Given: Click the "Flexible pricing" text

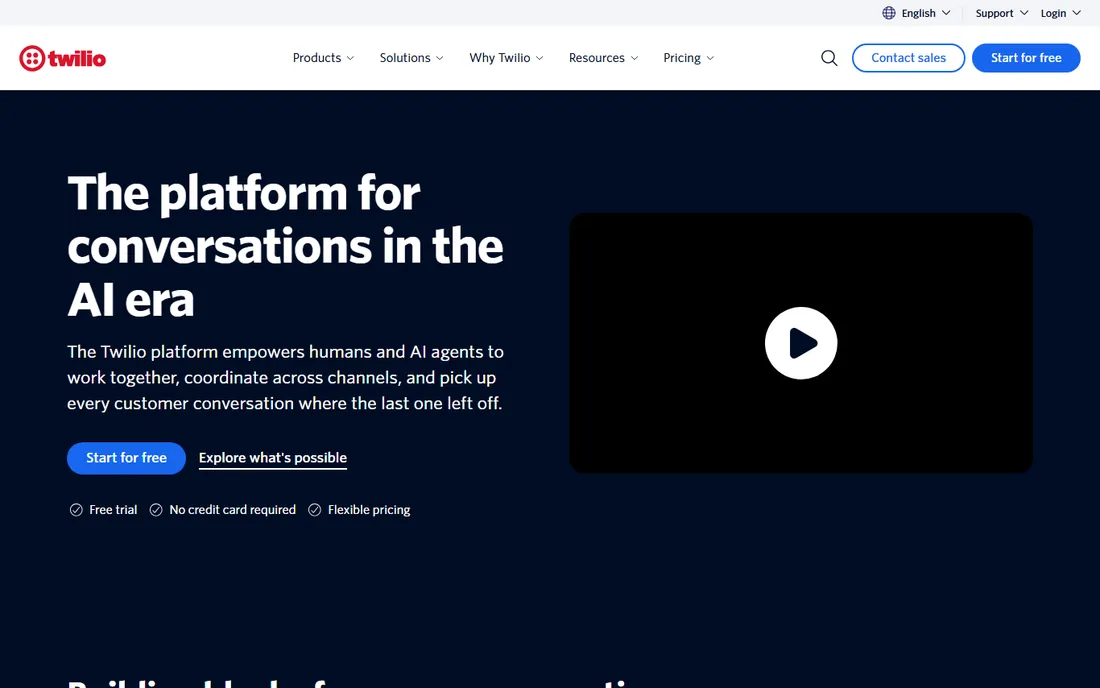Looking at the screenshot, I should tap(369, 510).
